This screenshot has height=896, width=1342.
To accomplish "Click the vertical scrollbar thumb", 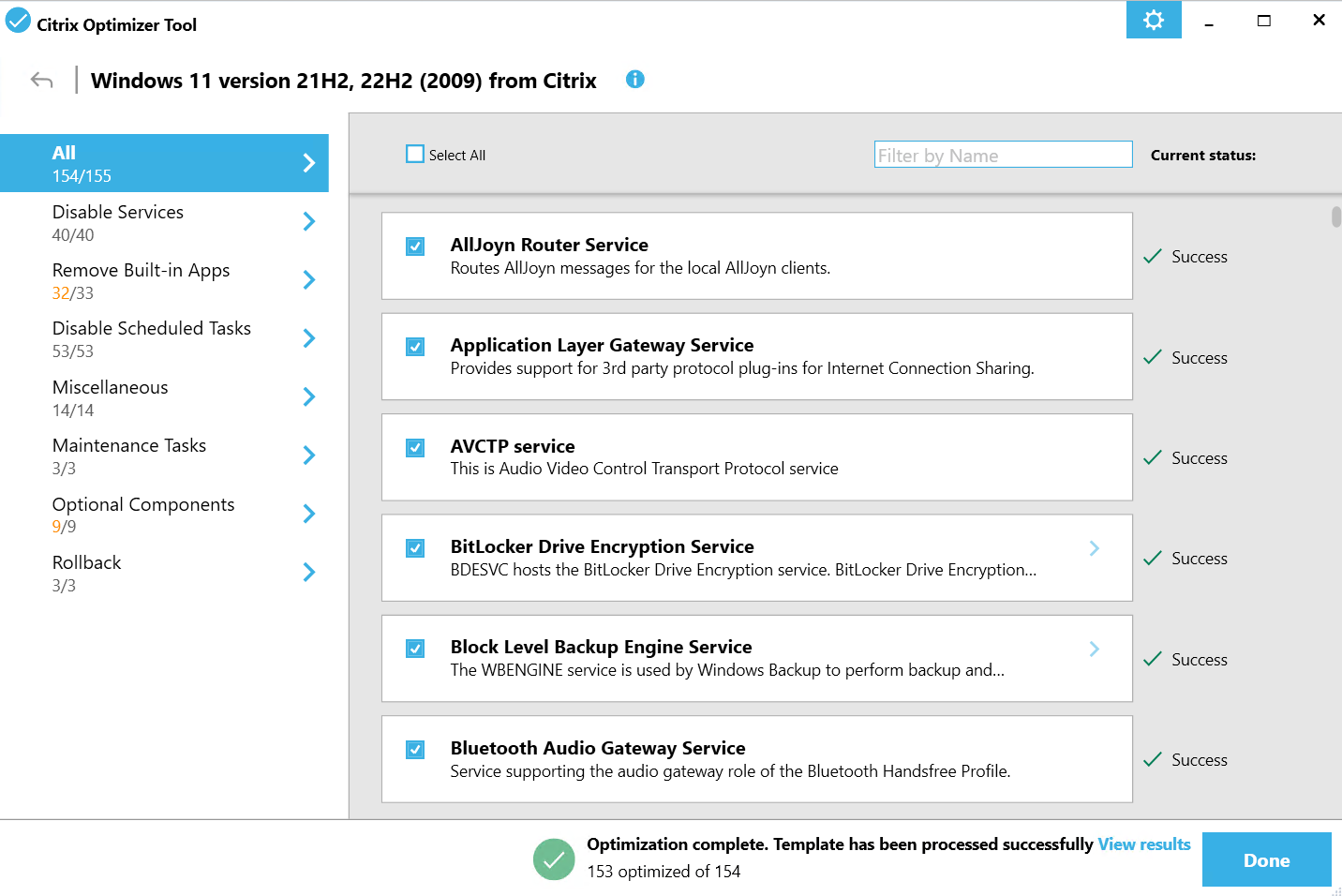I will 1336,217.
